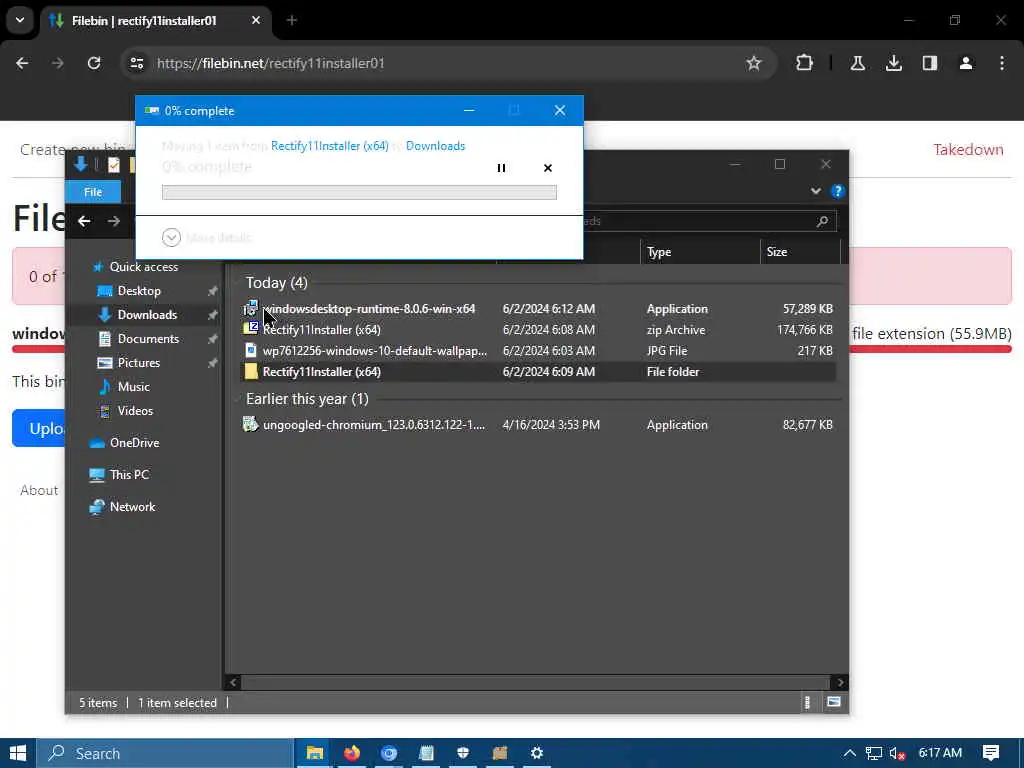Go forward in File Explorer
1024x768 pixels.
click(x=114, y=221)
